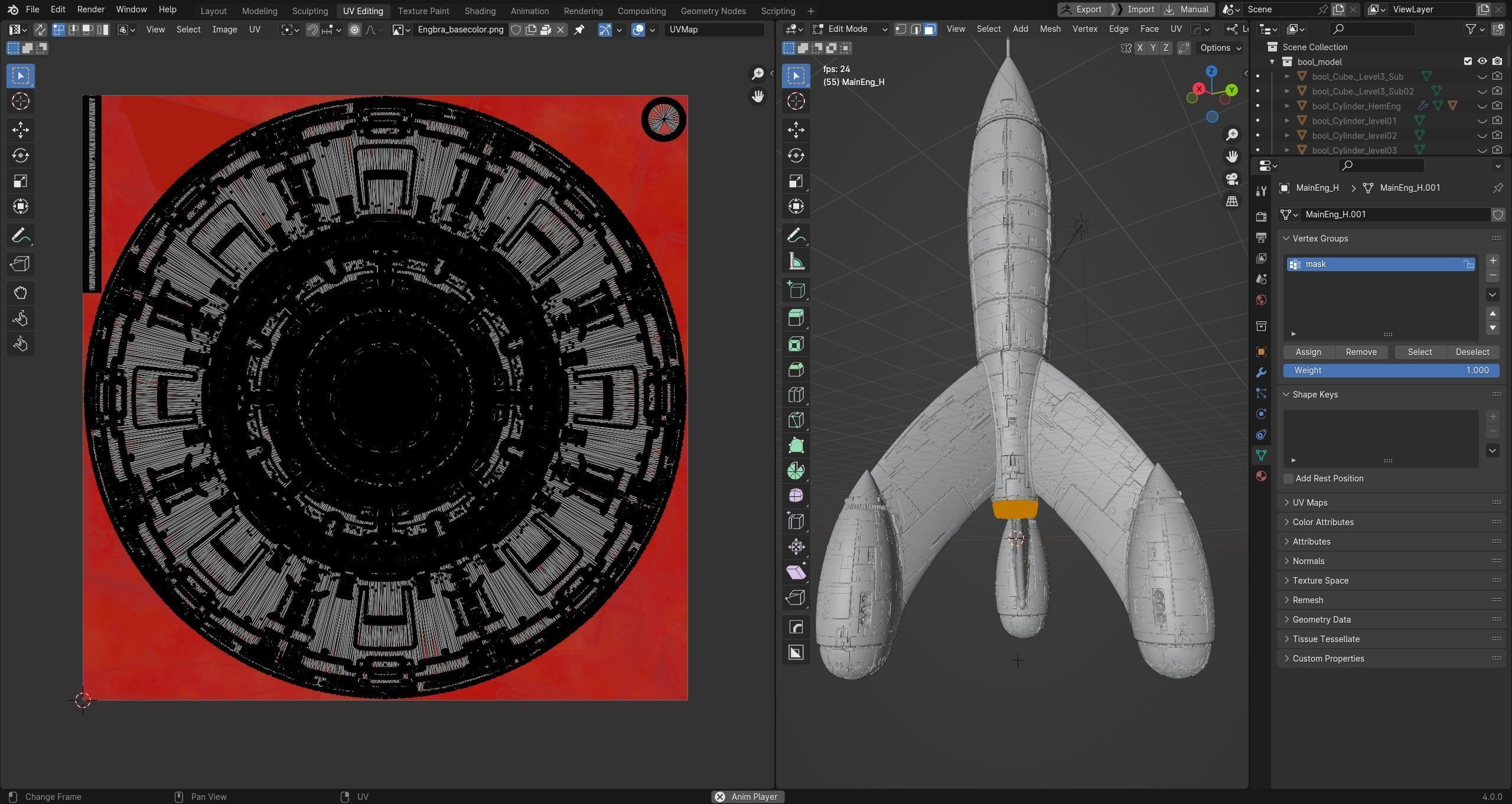
Task: Open the Edit Mode dropdown
Action: [x=849, y=29]
